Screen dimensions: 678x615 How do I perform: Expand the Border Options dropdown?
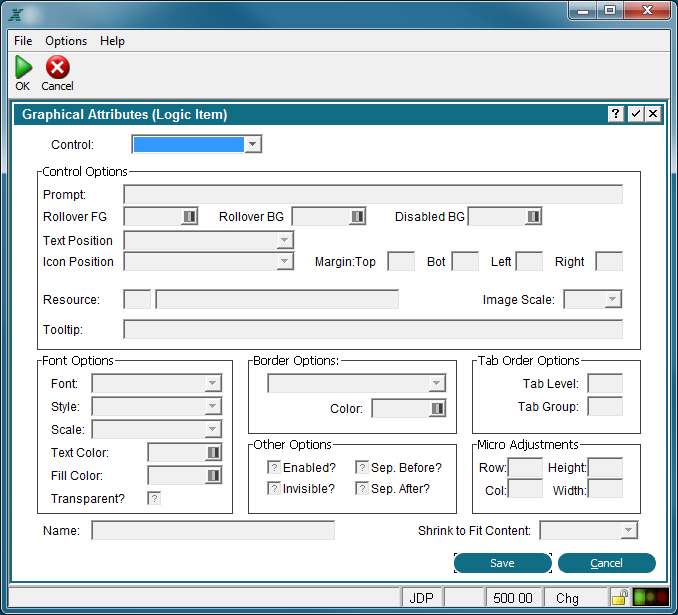tap(437, 383)
